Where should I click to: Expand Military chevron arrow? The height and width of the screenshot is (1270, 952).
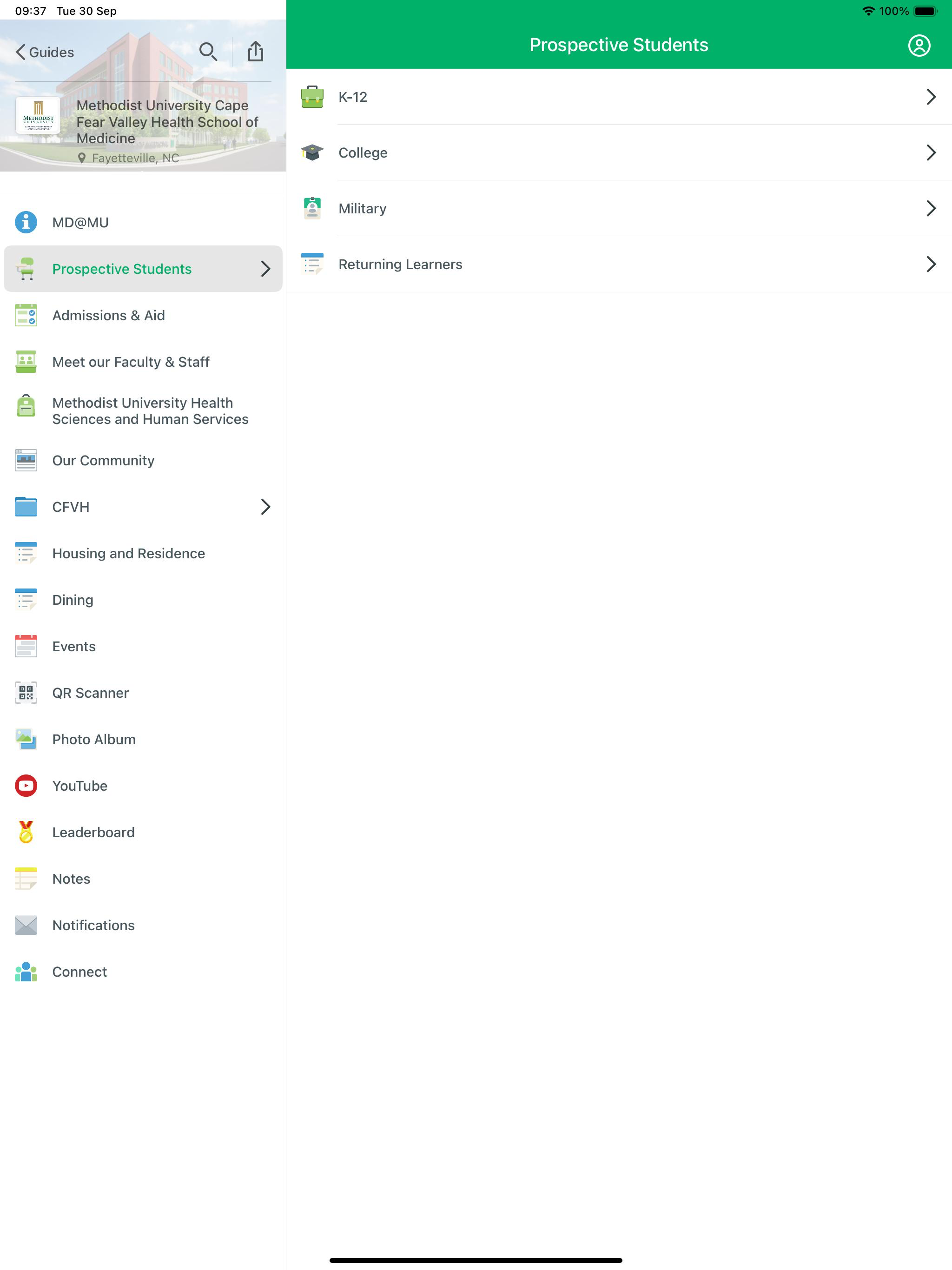click(x=931, y=208)
